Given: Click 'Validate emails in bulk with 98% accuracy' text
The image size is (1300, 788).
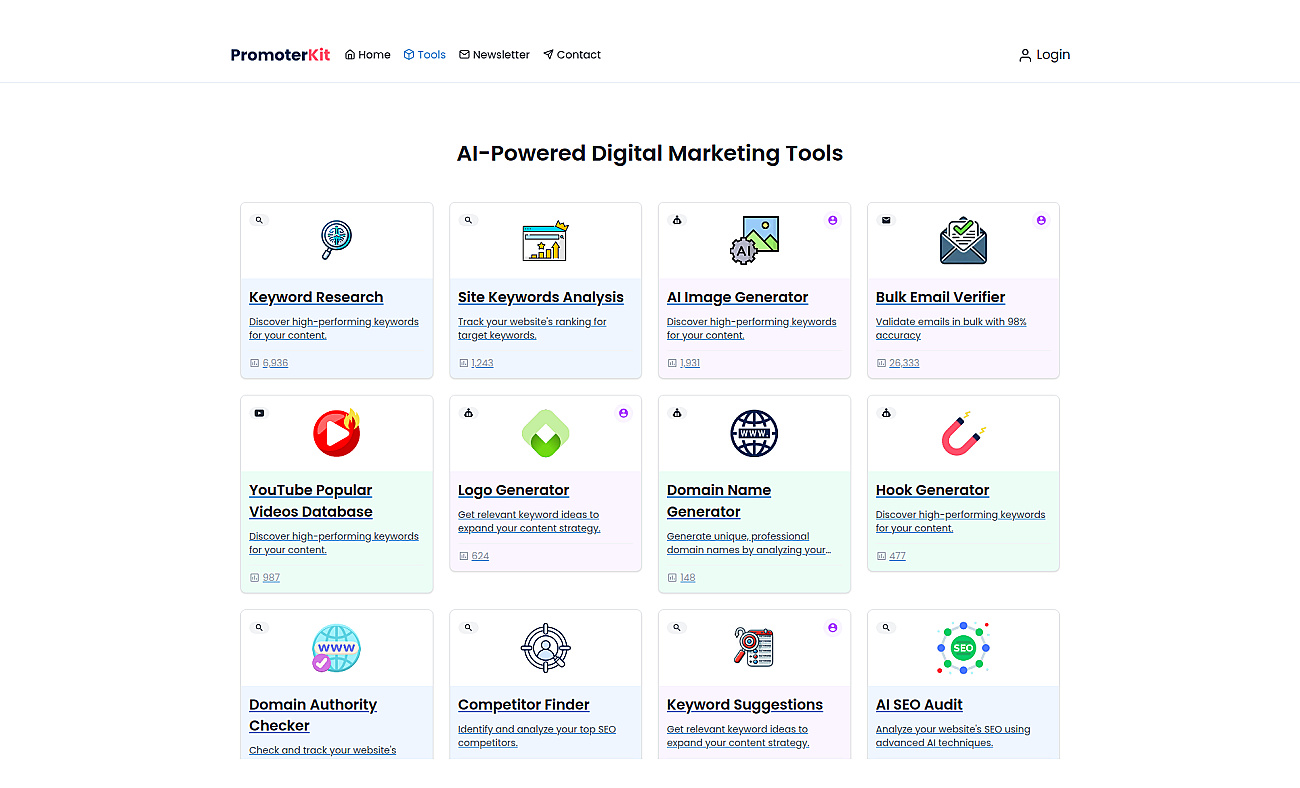Looking at the screenshot, I should 951,328.
